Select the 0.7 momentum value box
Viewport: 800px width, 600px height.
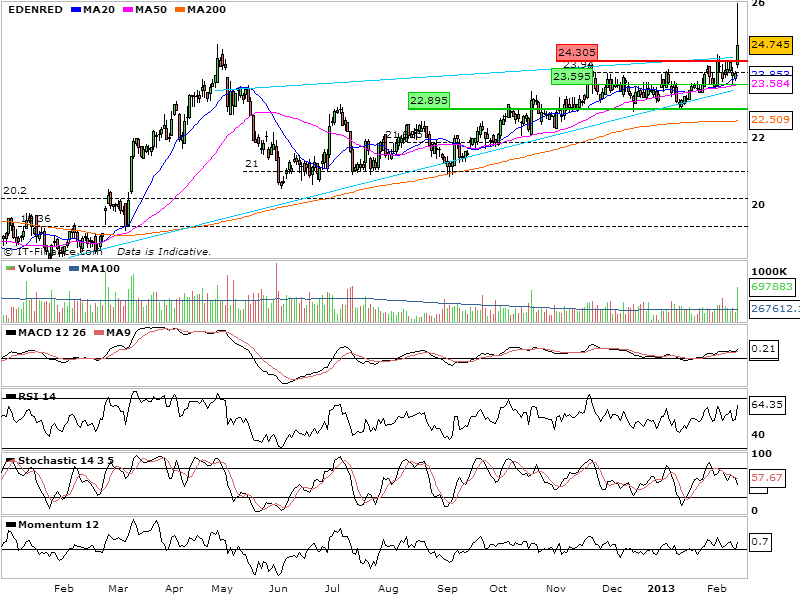point(760,542)
